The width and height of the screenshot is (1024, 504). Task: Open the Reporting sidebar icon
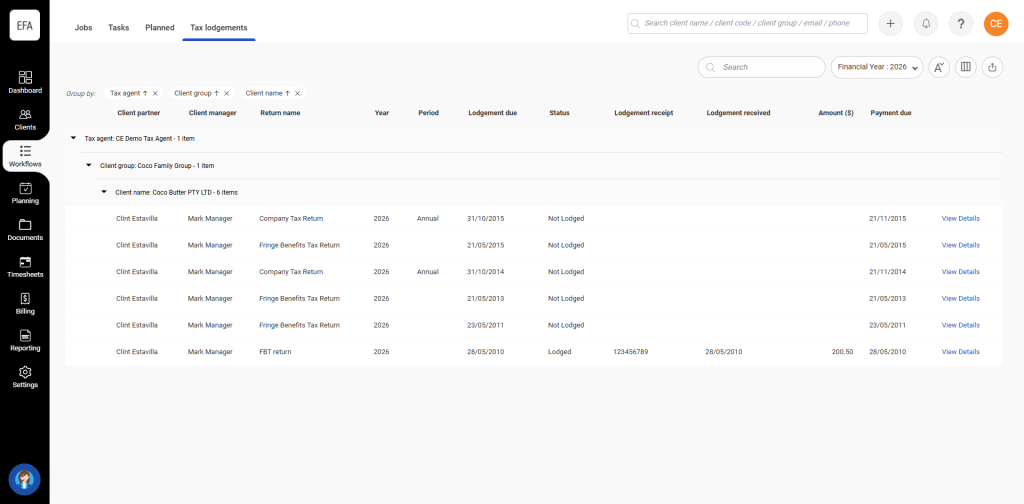click(25, 340)
